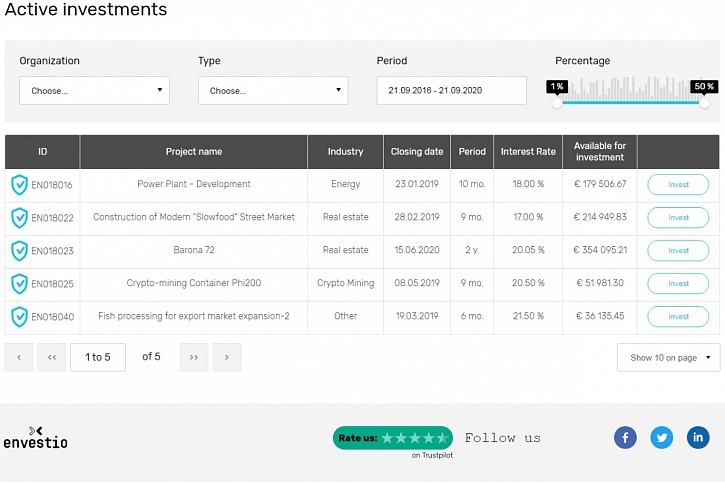This screenshot has height=483, width=725.
Task: Click the shield icon beside EN018022
Action: (x=19, y=218)
